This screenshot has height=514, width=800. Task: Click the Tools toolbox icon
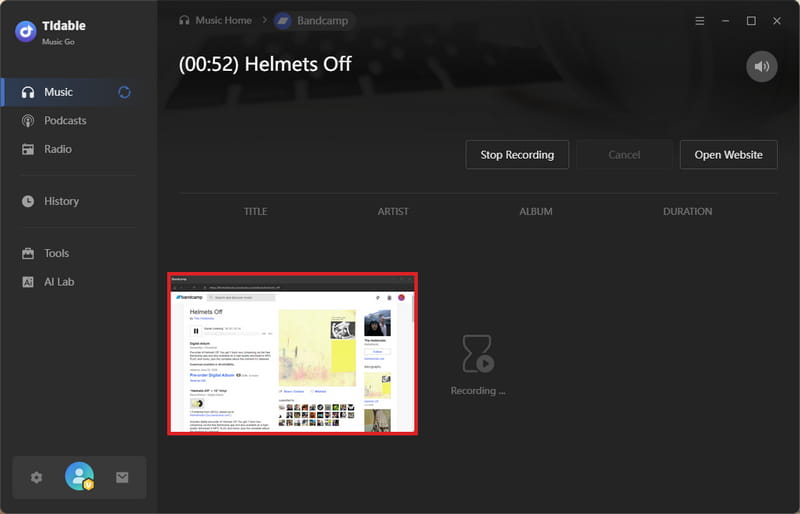(28, 254)
